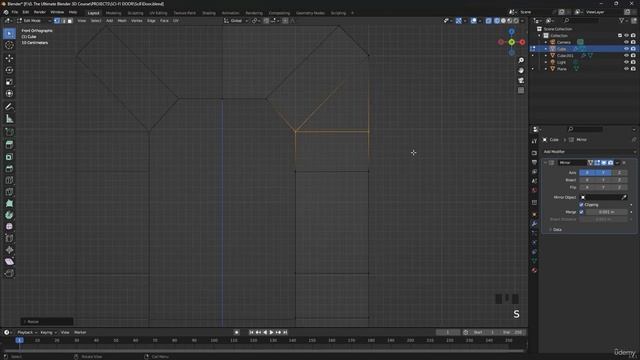Image resolution: width=640 pixels, height=360 pixels.
Task: Open the Vertex menu
Action: point(136,21)
